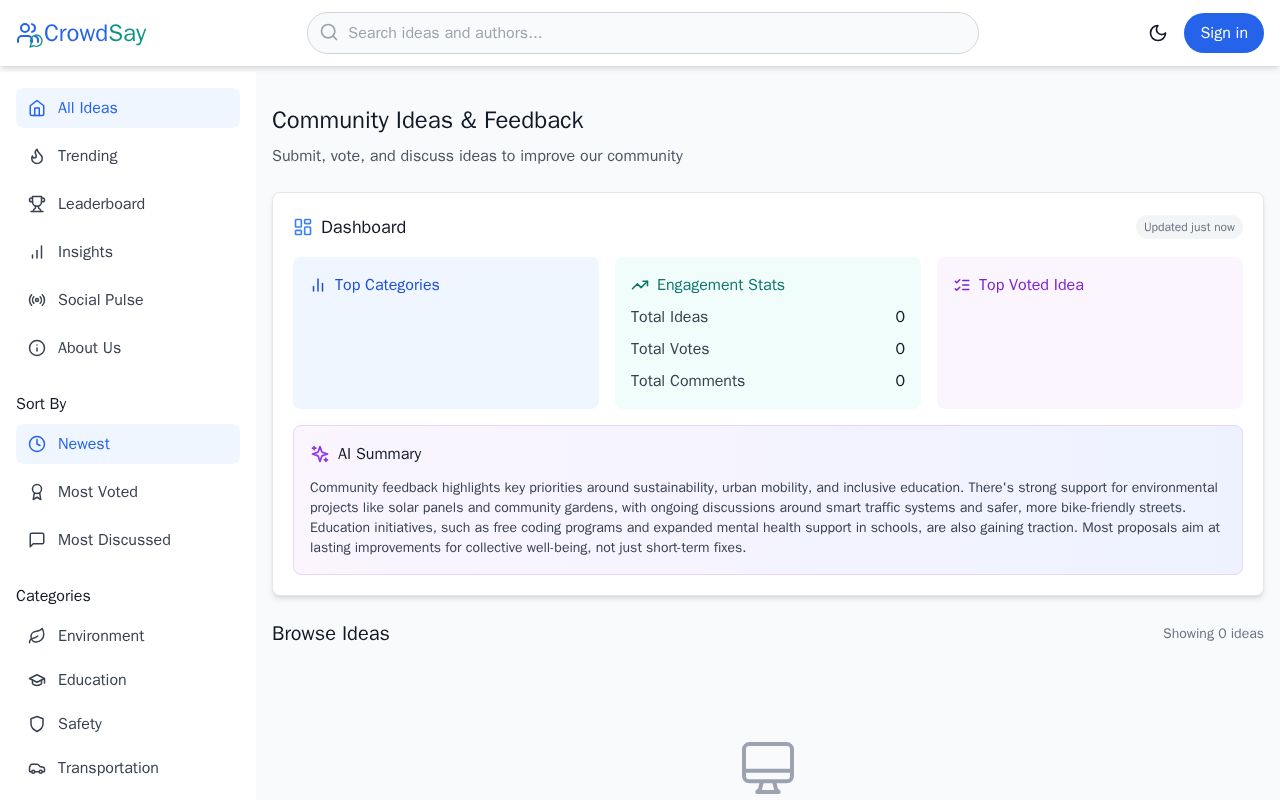
Task: Sort ideas by Most Discussed
Action: 128,540
